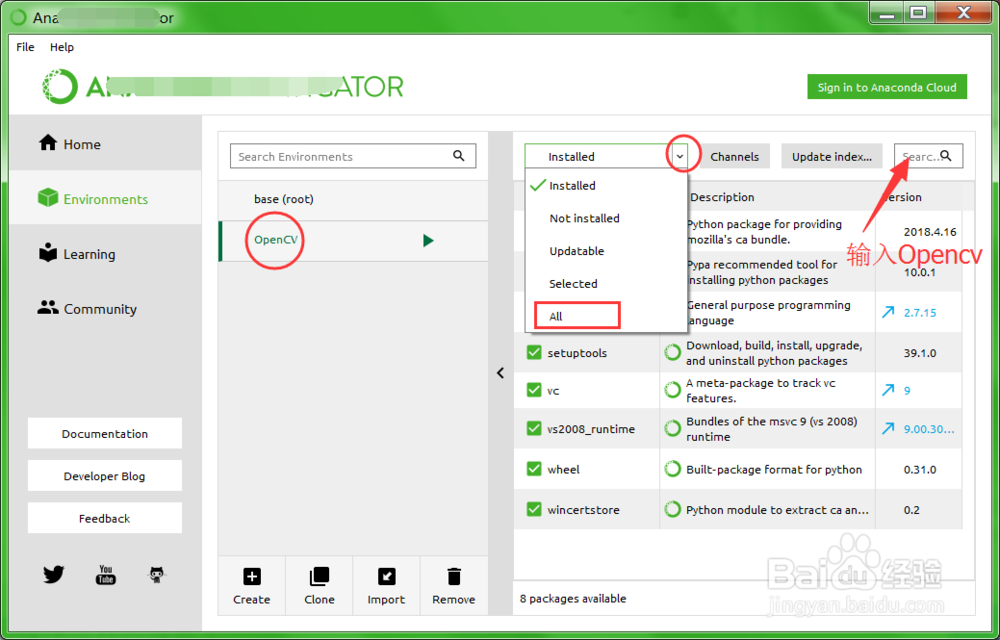Click the Update index button
This screenshot has height=640, width=1000.
pos(832,156)
